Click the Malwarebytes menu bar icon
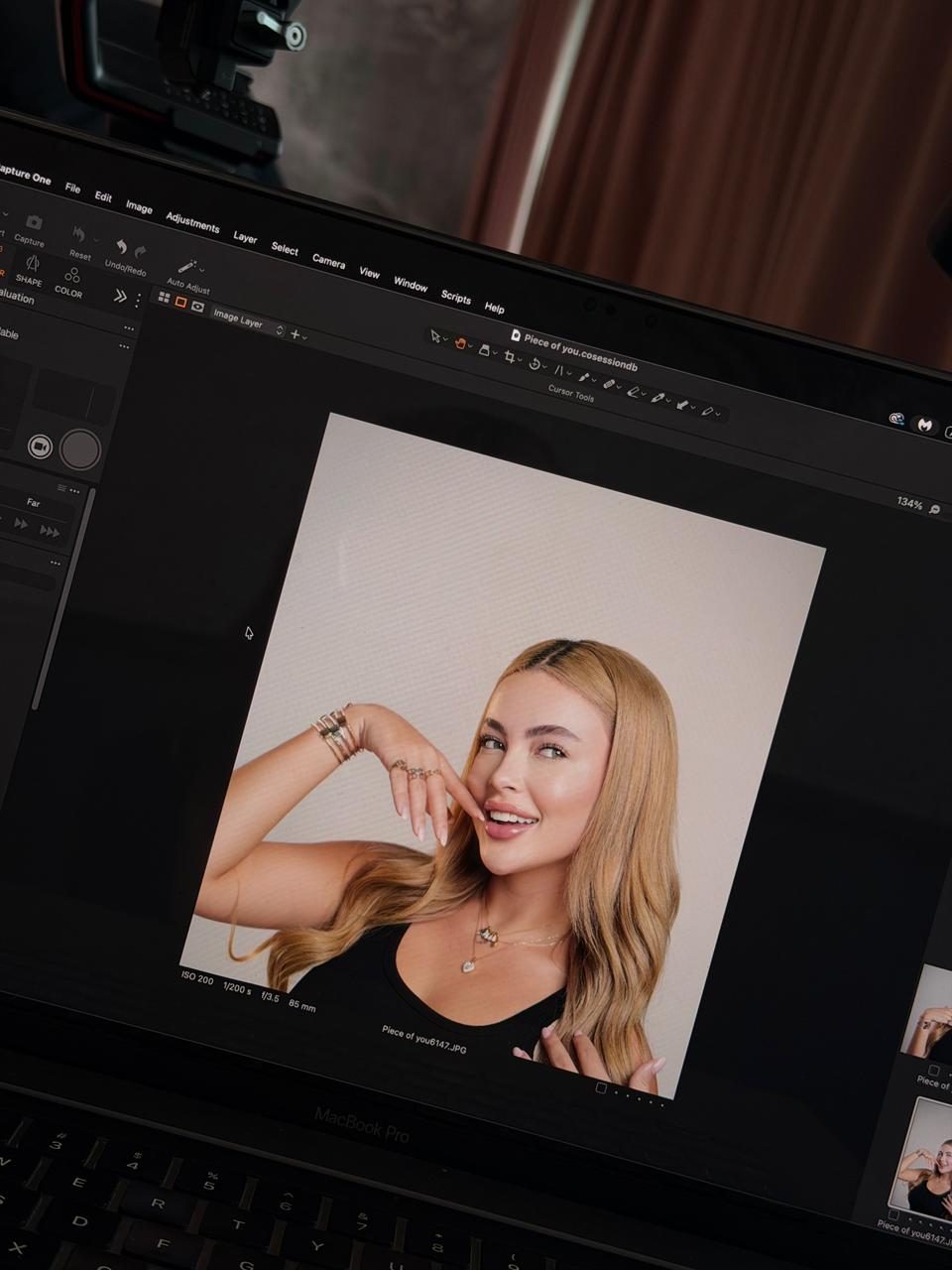 click(x=925, y=425)
